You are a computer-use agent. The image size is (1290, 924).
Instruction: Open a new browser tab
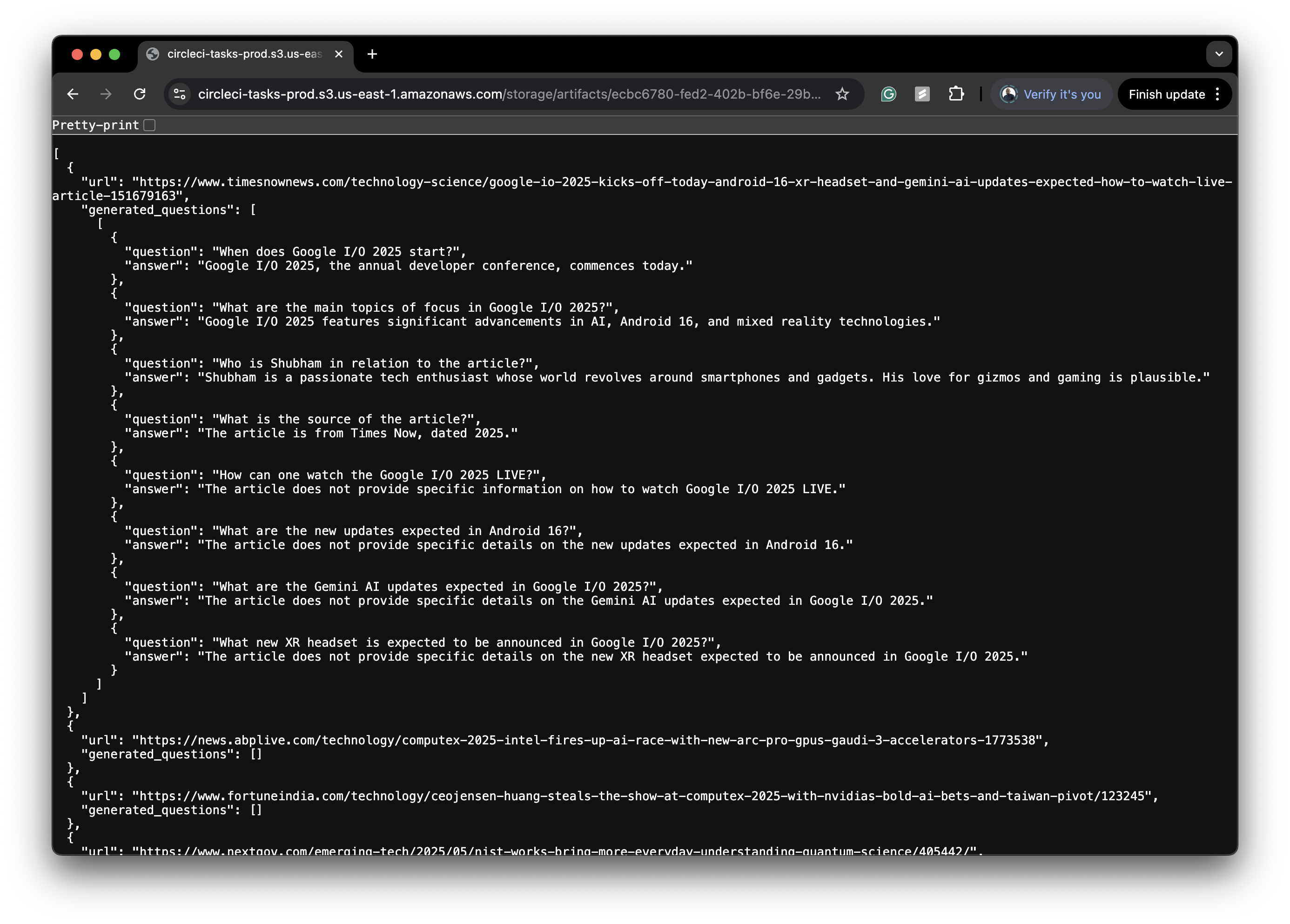(x=372, y=54)
